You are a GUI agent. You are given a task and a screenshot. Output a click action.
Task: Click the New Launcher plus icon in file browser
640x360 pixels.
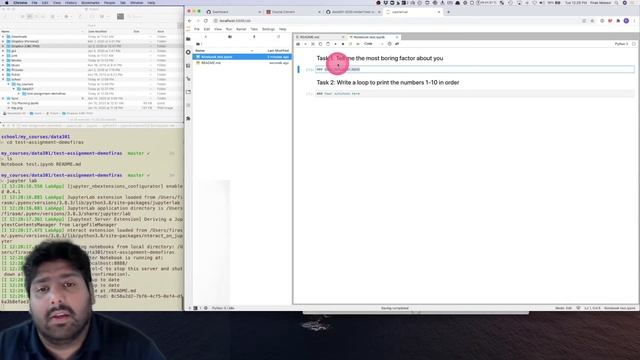(x=205, y=37)
